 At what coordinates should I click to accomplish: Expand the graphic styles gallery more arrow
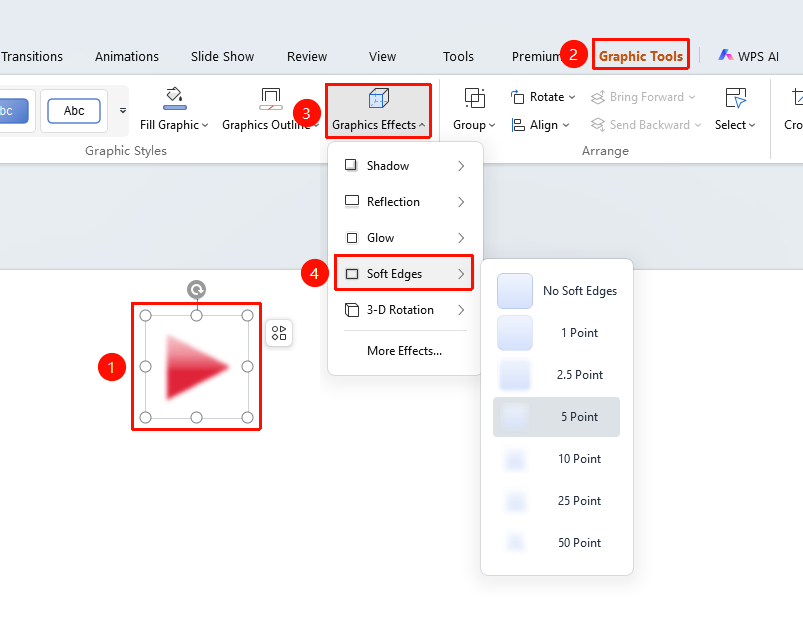point(122,111)
